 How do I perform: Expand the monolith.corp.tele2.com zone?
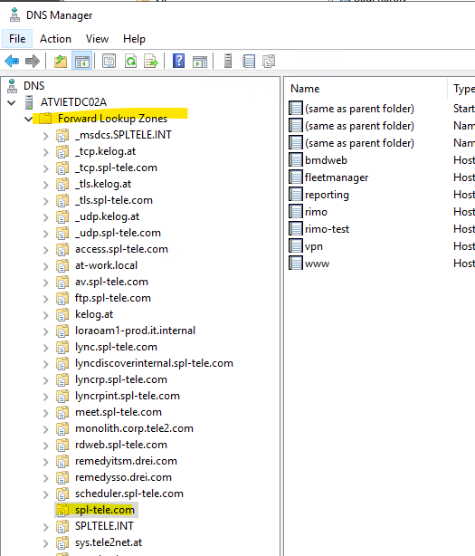click(45, 429)
